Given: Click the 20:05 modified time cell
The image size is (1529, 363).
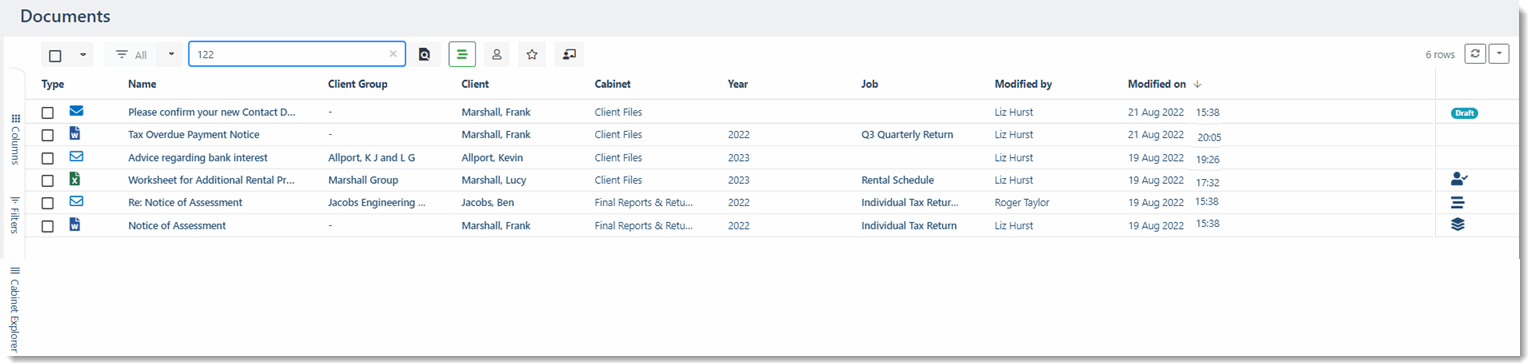Looking at the screenshot, I should coord(1209,138).
